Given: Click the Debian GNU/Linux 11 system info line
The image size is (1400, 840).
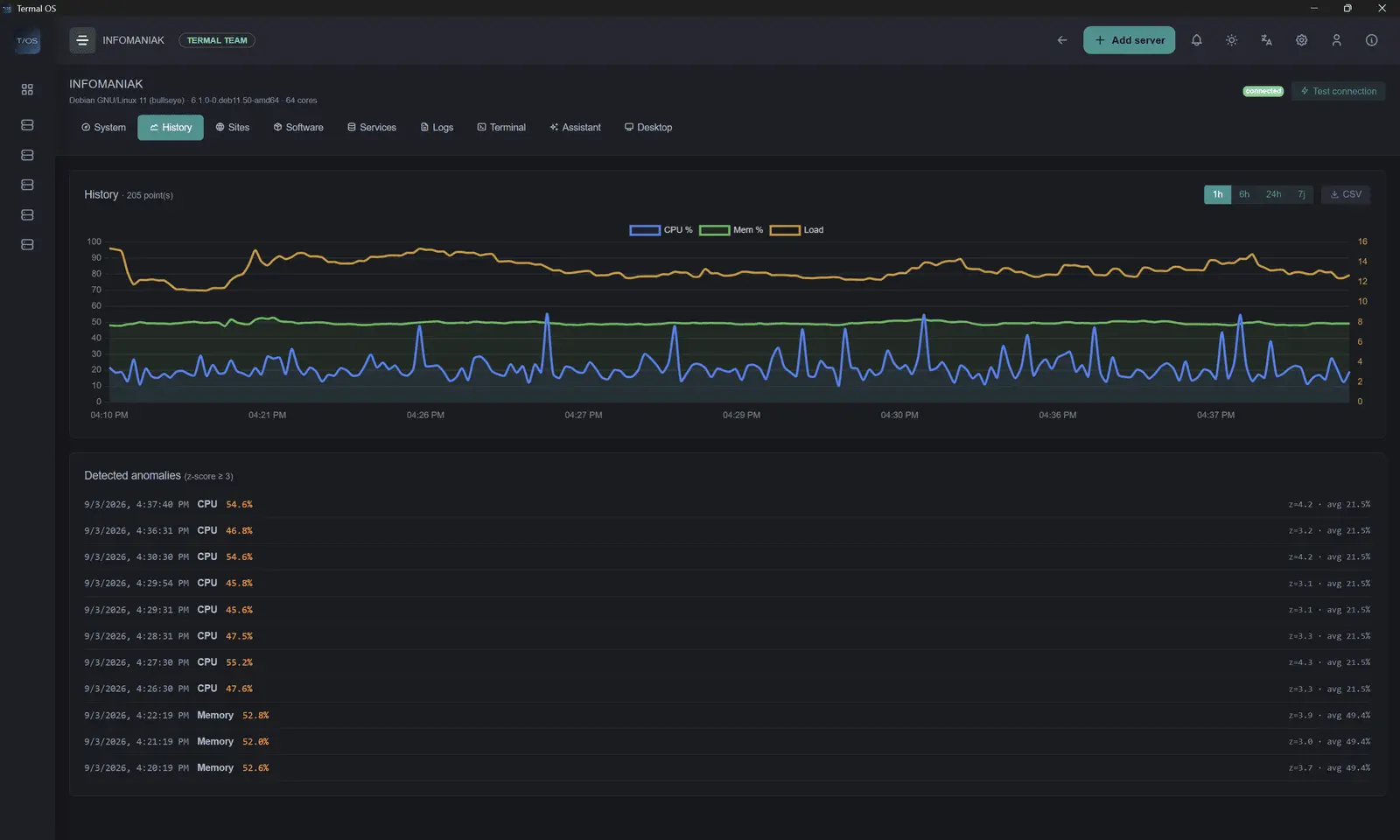Looking at the screenshot, I should 192,101.
